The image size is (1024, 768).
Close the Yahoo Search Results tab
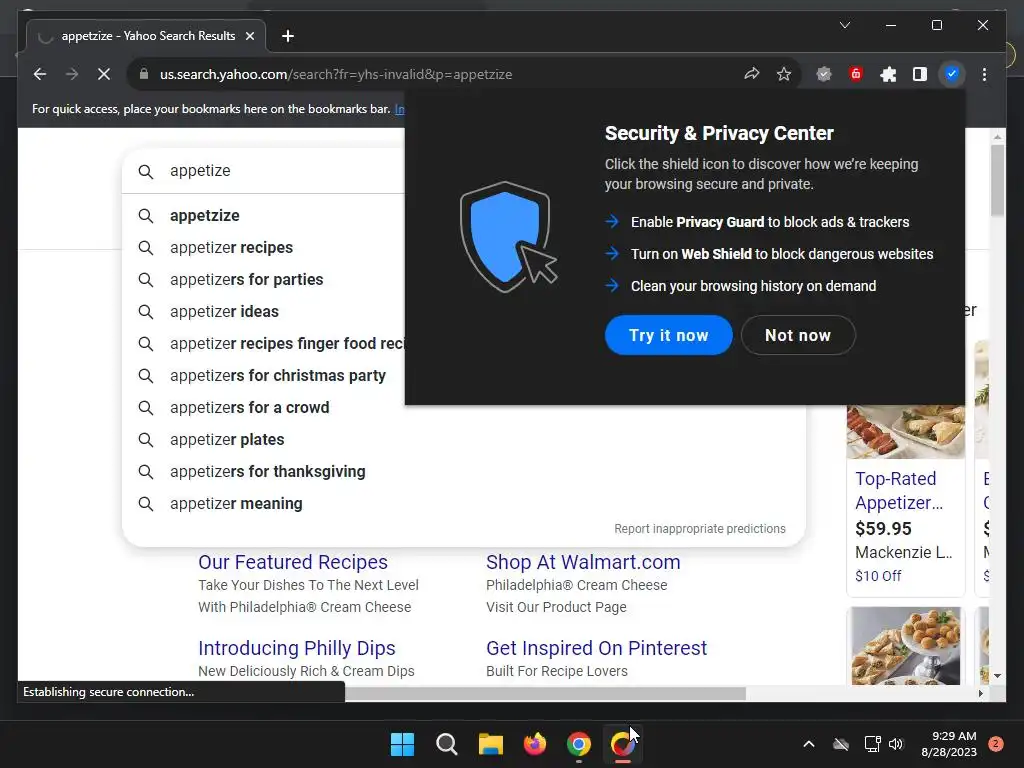249,36
